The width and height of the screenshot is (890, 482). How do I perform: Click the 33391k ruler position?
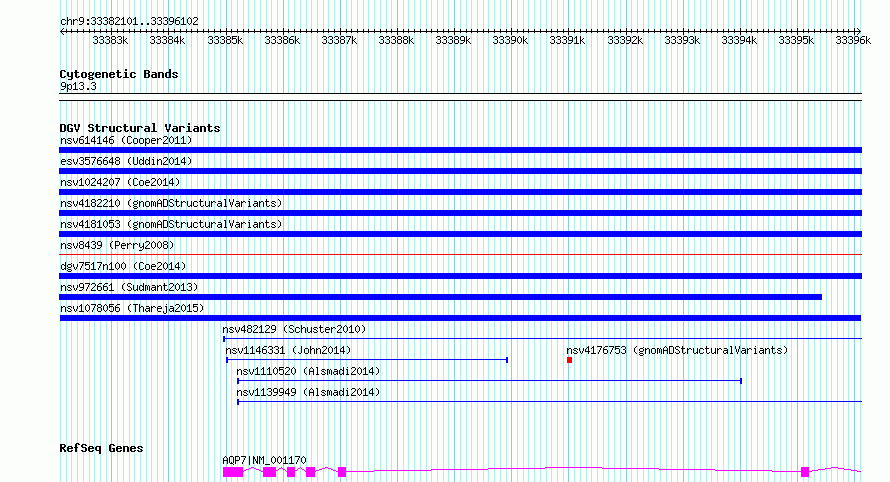[x=567, y=40]
